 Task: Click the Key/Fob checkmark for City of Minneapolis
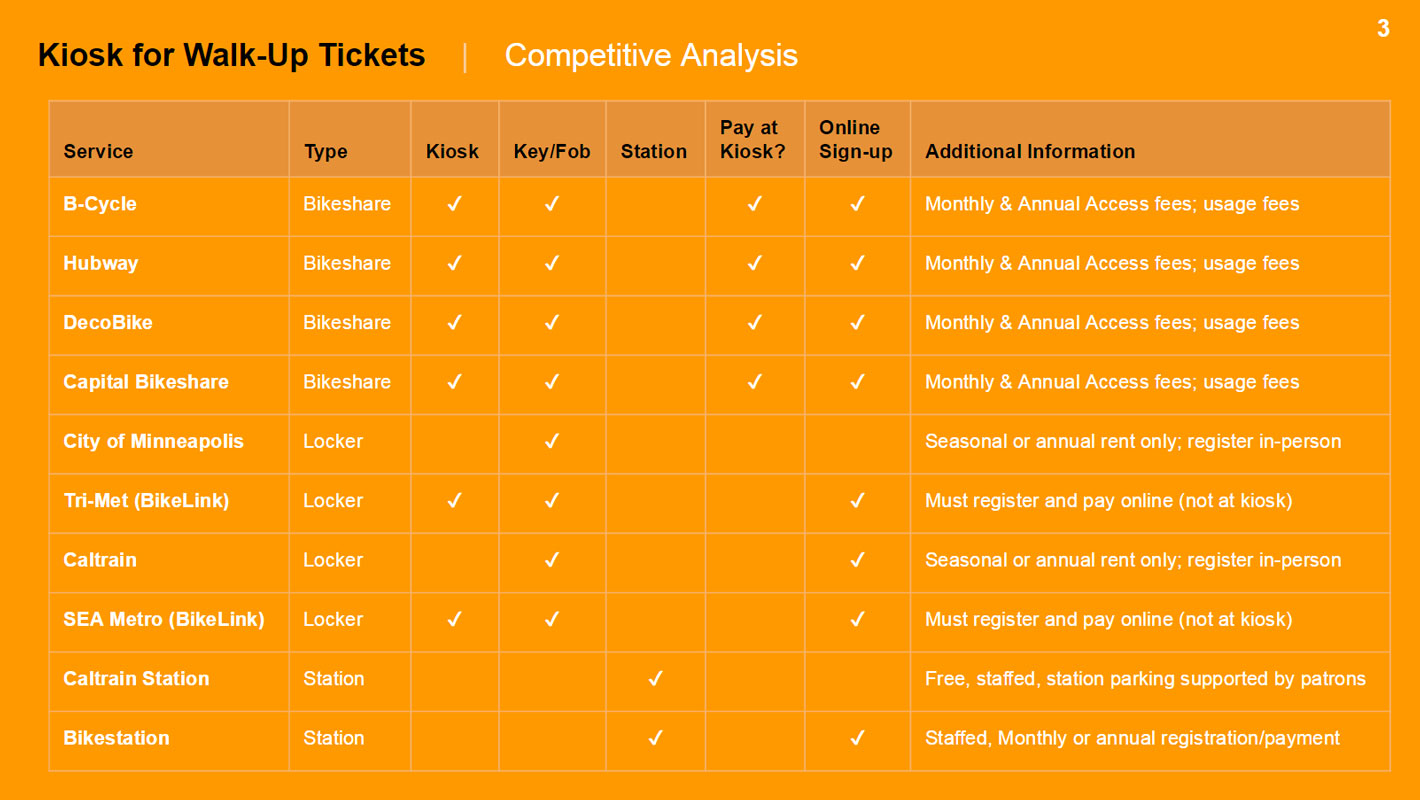552,441
